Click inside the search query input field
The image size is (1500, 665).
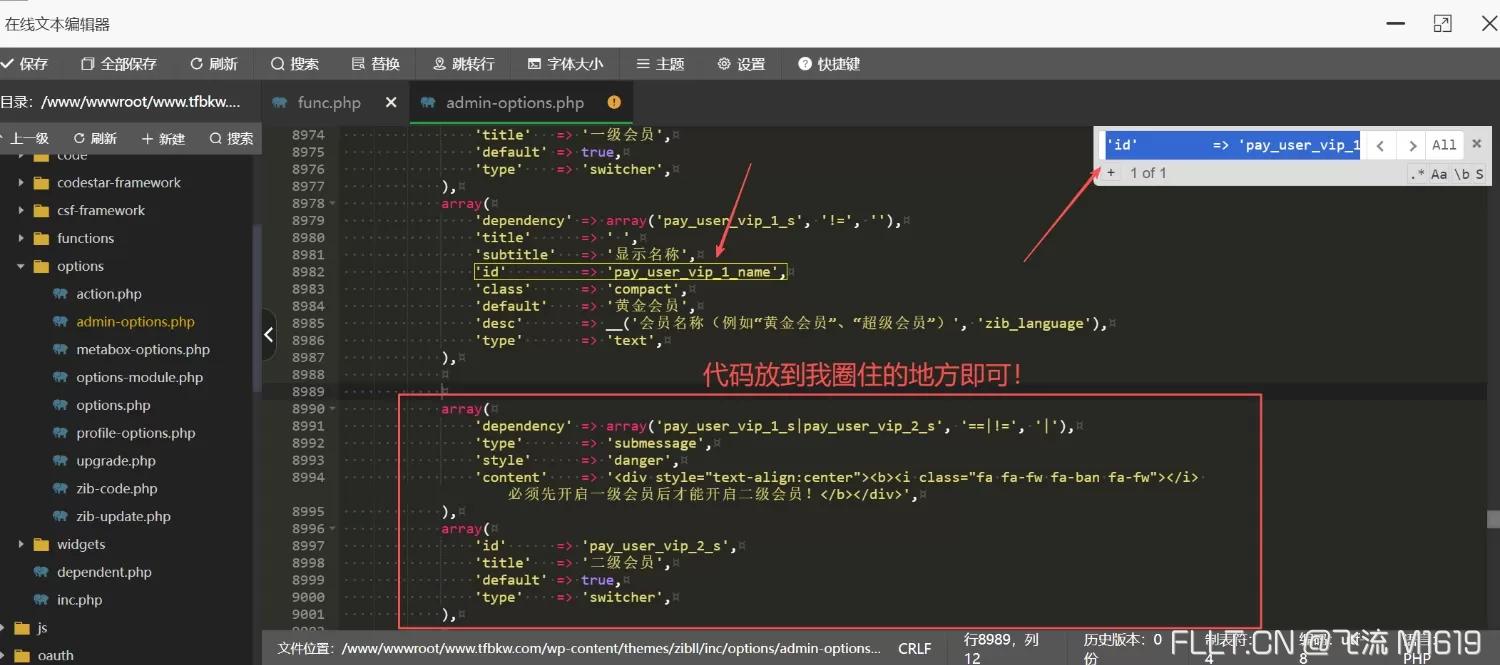pos(1230,144)
